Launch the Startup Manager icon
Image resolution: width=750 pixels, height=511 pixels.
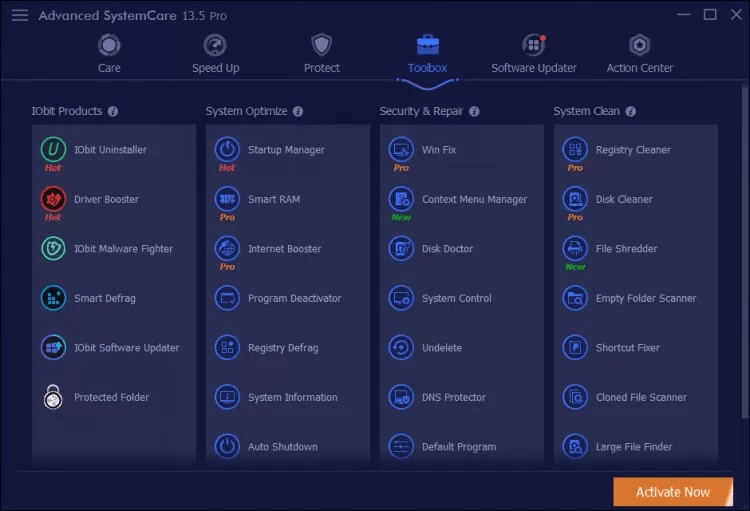(227, 149)
